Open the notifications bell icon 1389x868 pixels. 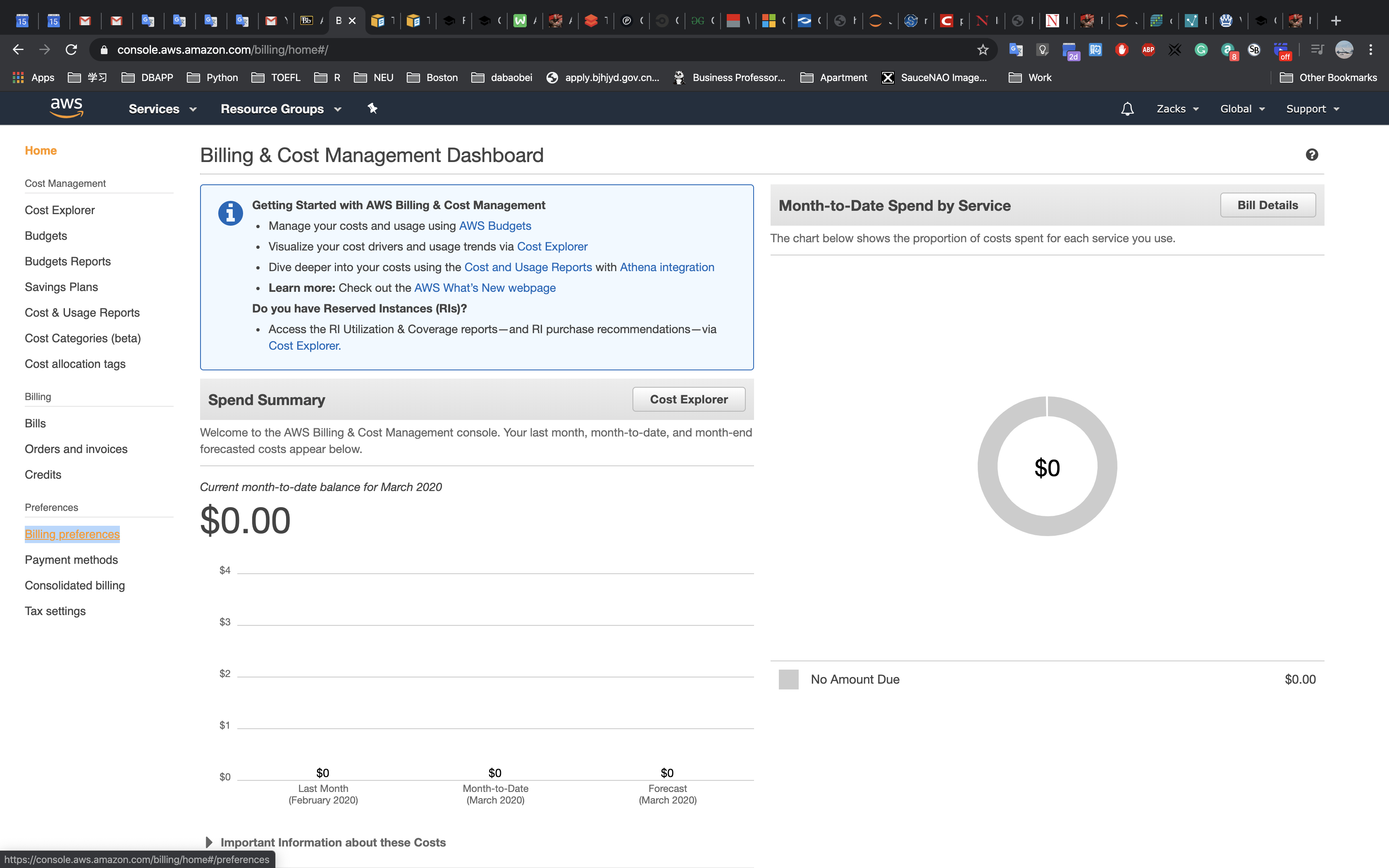pos(1126,109)
